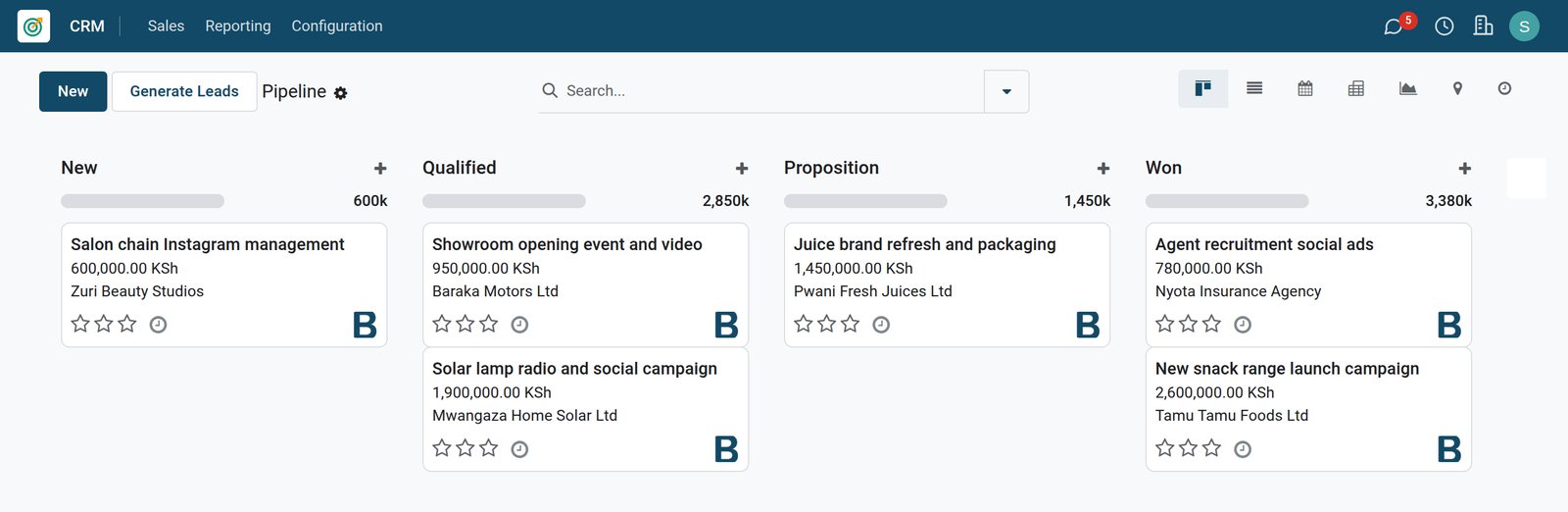Click the CRM app title
This screenshot has height=512, width=1568.
coord(87,26)
